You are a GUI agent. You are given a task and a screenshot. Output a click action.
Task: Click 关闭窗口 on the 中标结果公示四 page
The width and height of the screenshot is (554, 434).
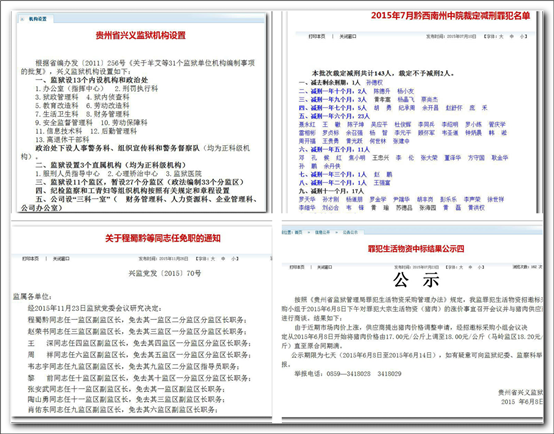click(x=324, y=267)
